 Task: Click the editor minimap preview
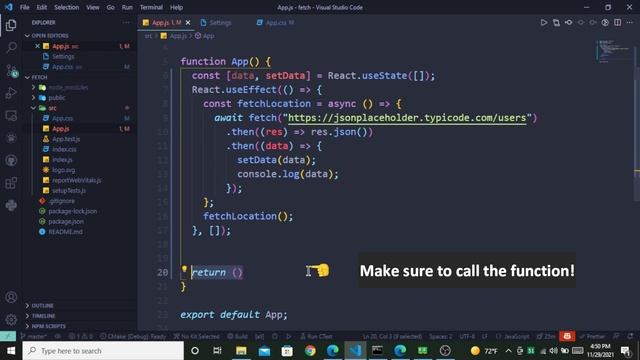click(x=613, y=51)
